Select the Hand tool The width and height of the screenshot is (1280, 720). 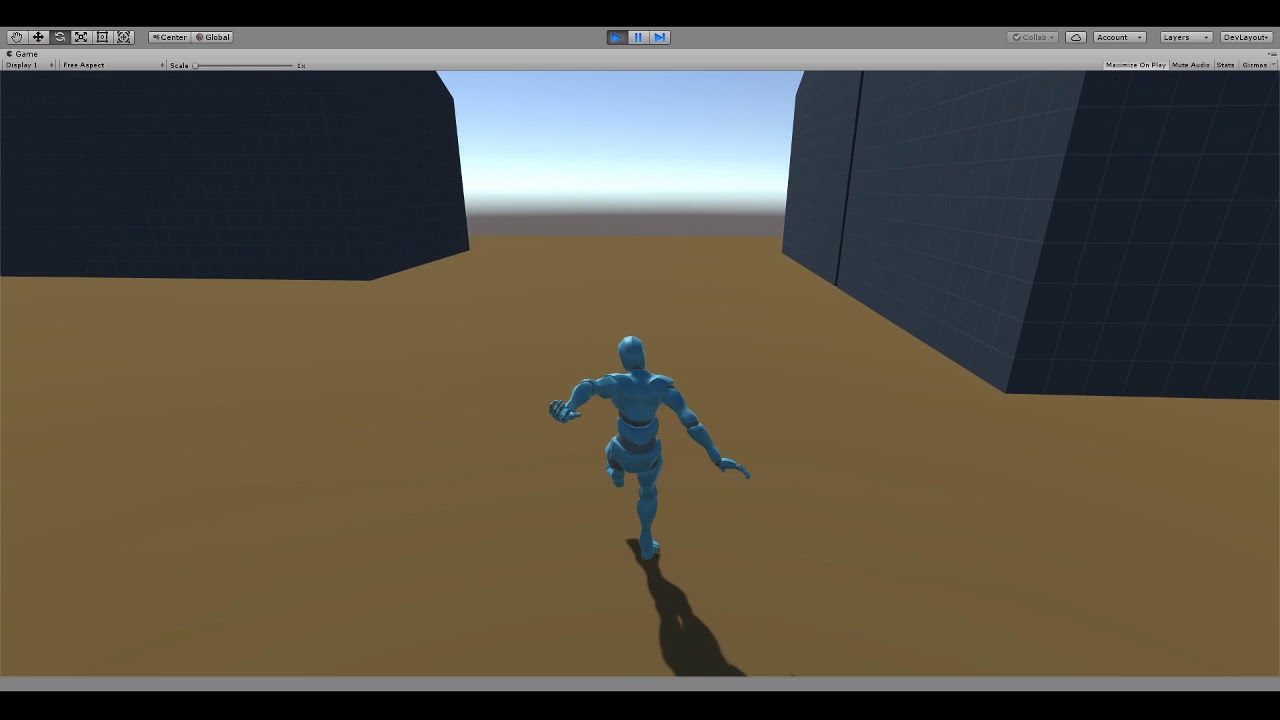tap(16, 37)
